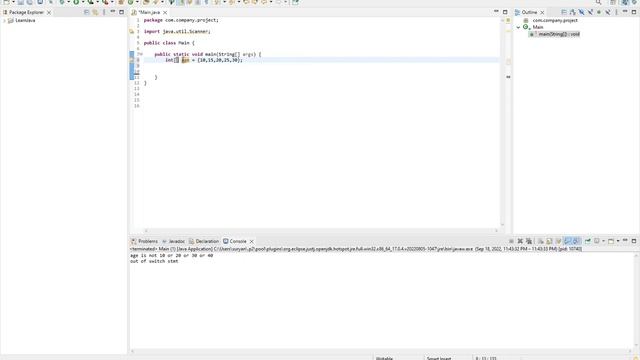Close the Outline view
This screenshot has height=360, width=640.
click(x=542, y=13)
